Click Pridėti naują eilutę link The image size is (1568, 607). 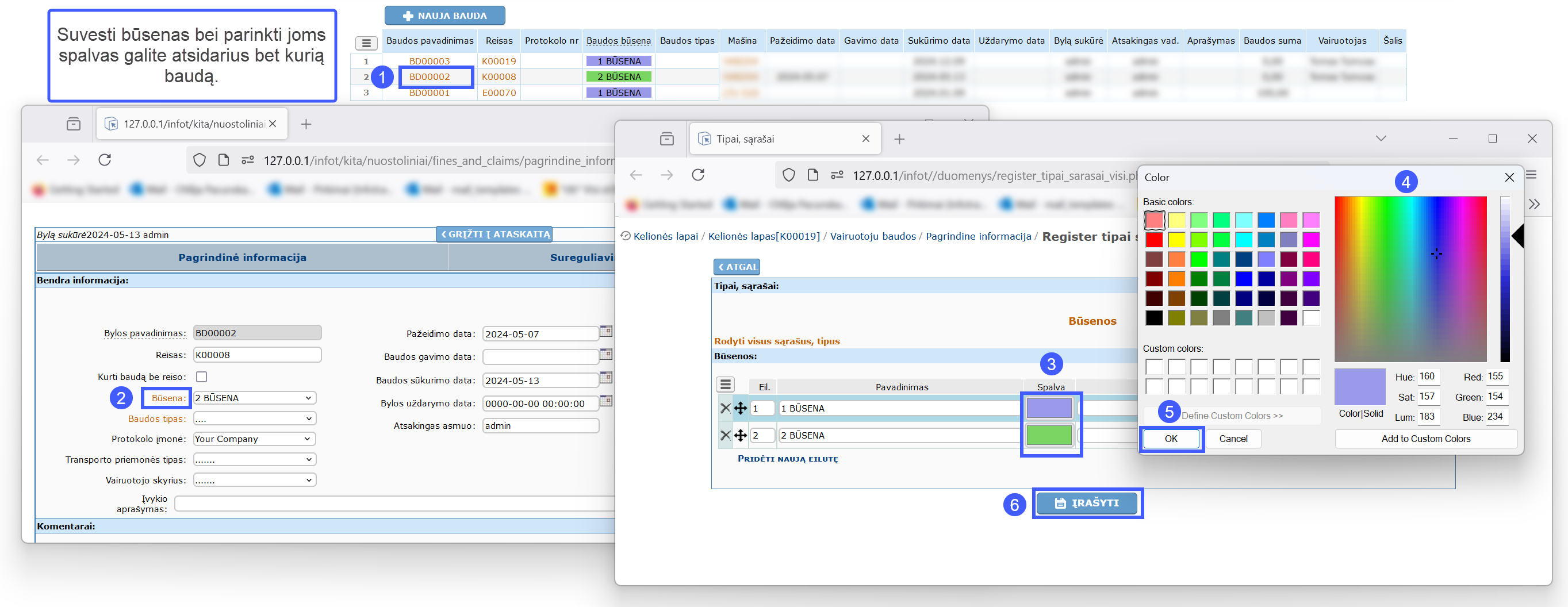(787, 459)
